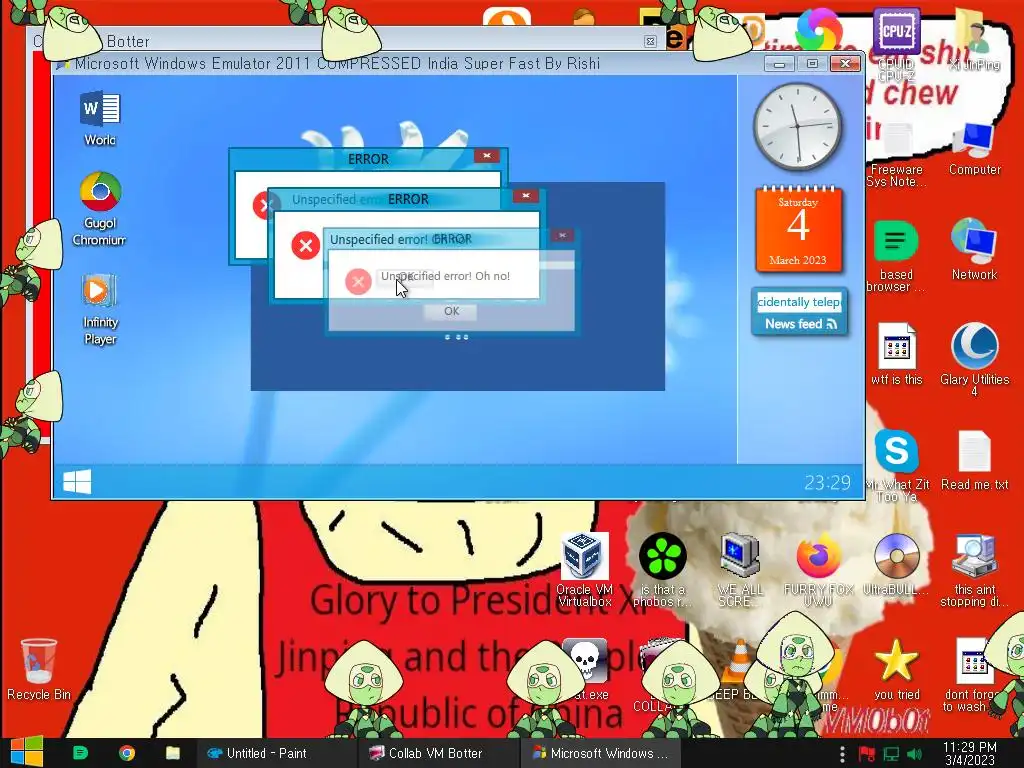
Task: Open the 'dont forget to wash' file
Action: pos(973,674)
